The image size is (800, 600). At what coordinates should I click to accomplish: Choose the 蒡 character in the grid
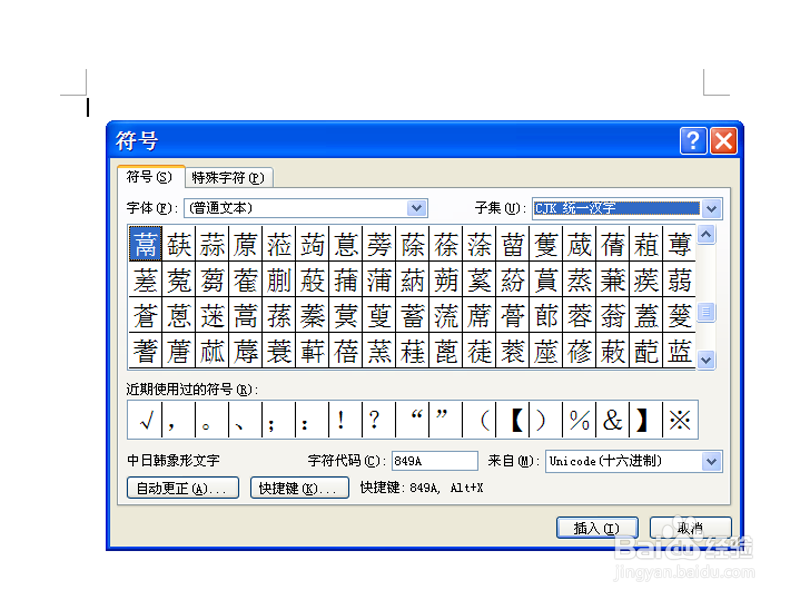[x=379, y=244]
